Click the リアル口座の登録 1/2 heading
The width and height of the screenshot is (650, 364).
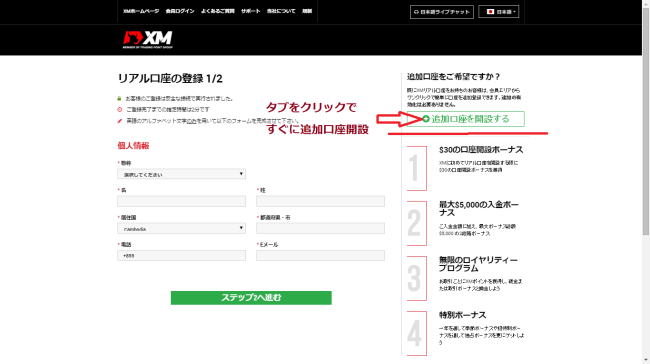click(x=170, y=78)
